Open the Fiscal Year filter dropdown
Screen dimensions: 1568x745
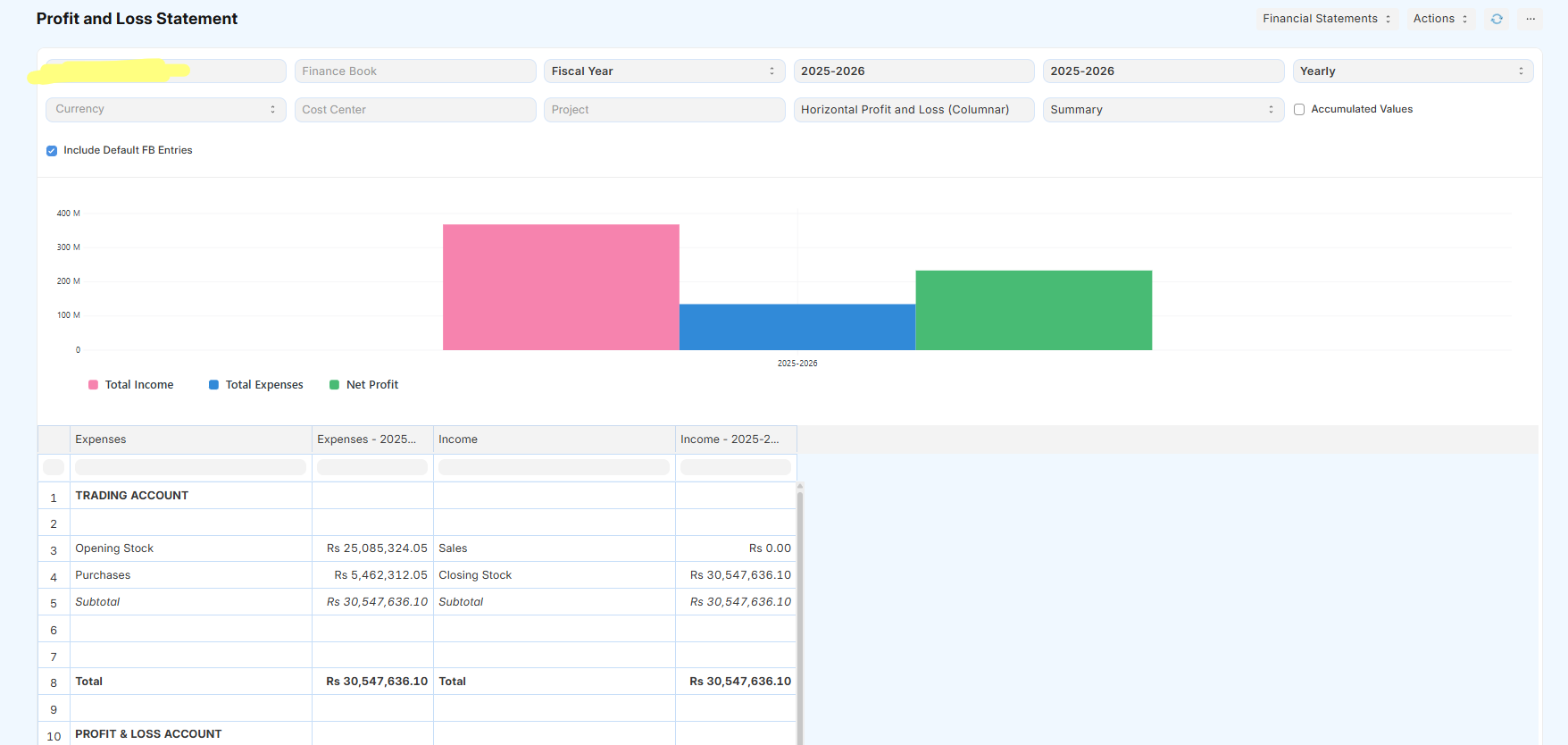(x=663, y=71)
